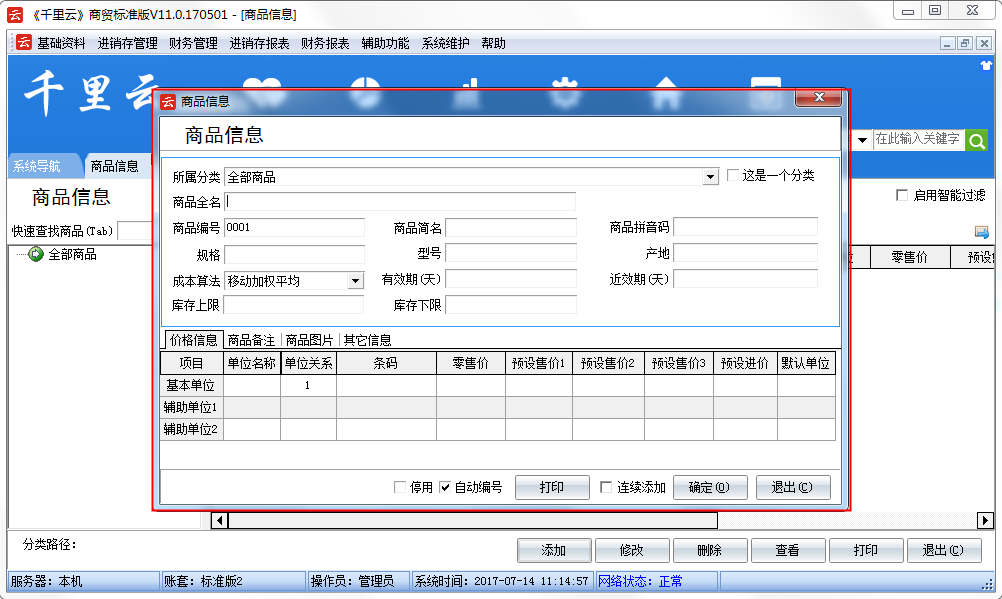Click the shirt skin icon at top right
The width and height of the screenshot is (1002, 599).
pos(986,66)
